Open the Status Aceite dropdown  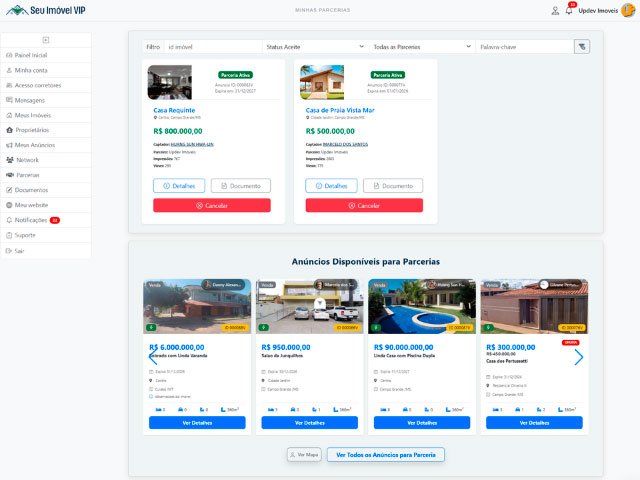pos(315,47)
